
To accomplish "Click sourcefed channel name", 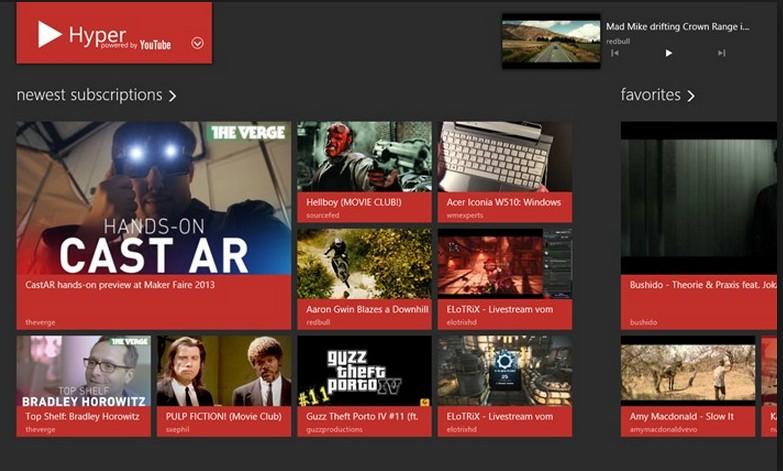I will 323,215.
